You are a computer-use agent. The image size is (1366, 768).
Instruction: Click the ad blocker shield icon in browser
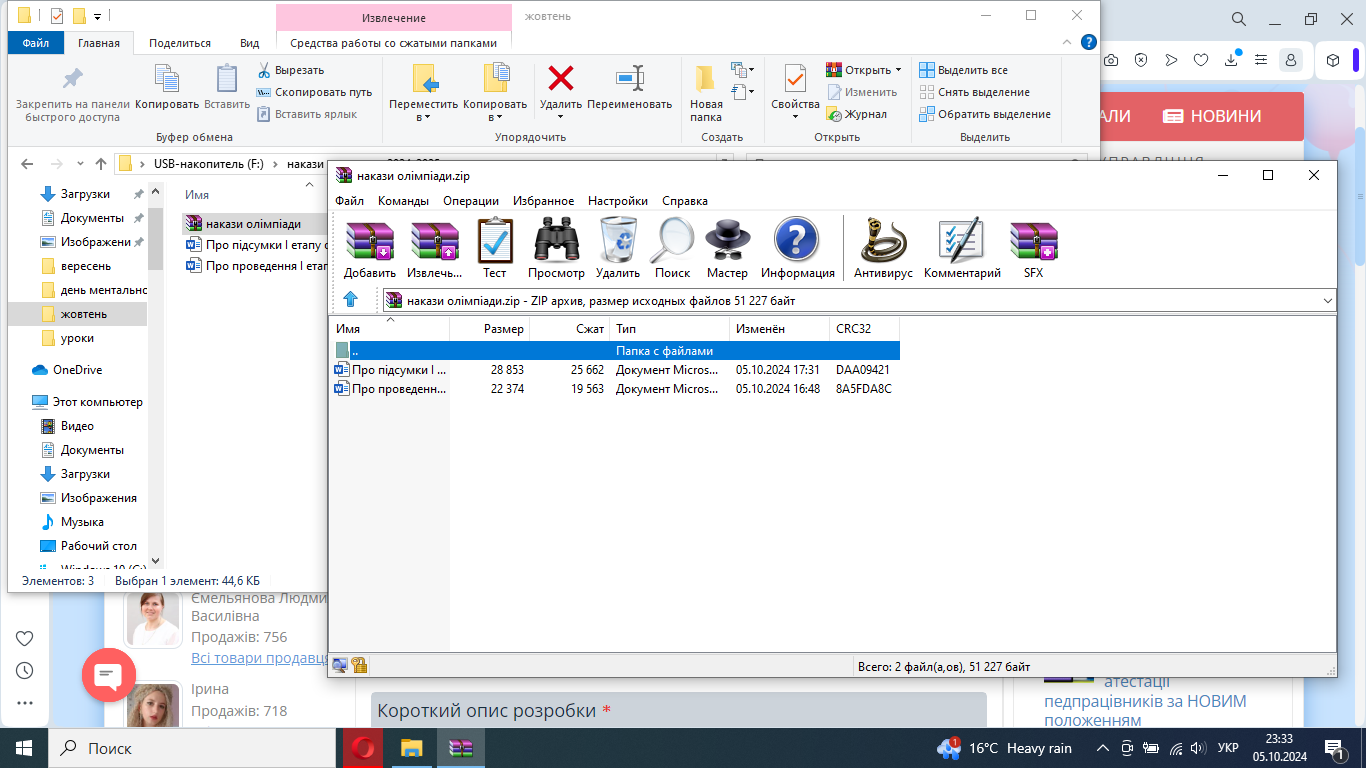pyautogui.click(x=1141, y=60)
